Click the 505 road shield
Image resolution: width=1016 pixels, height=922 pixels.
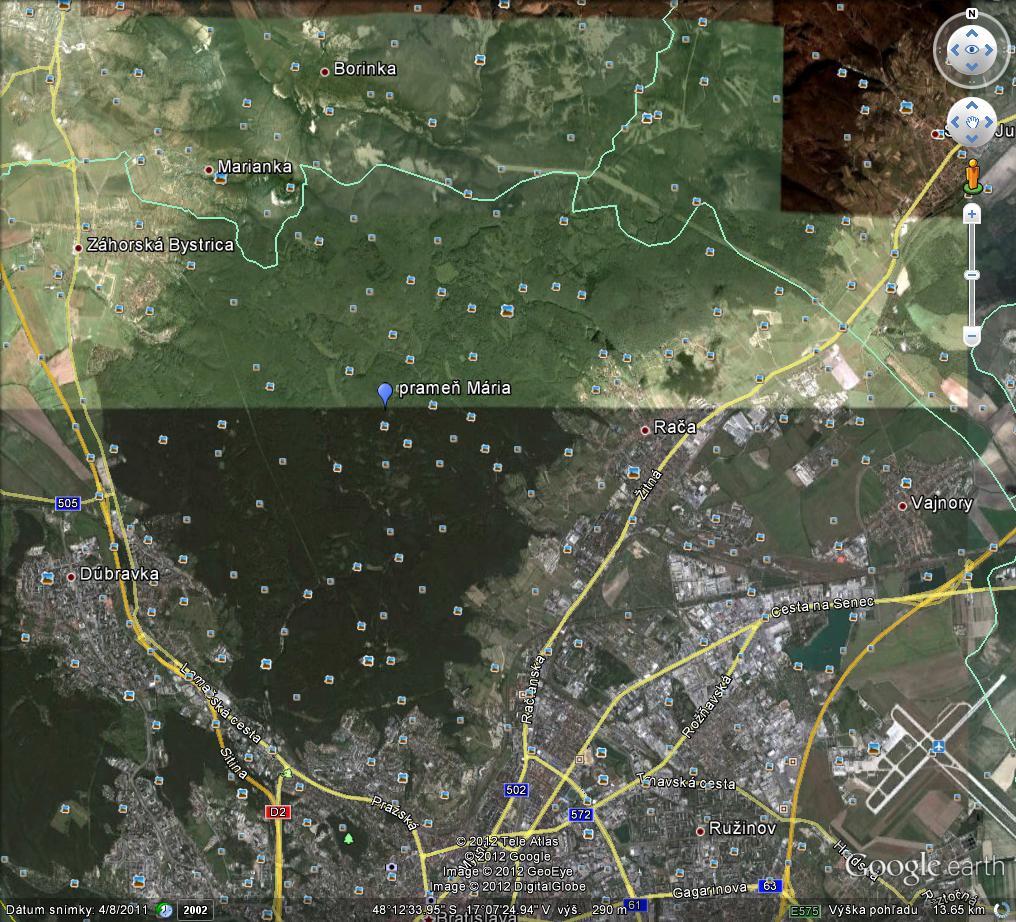(68, 503)
